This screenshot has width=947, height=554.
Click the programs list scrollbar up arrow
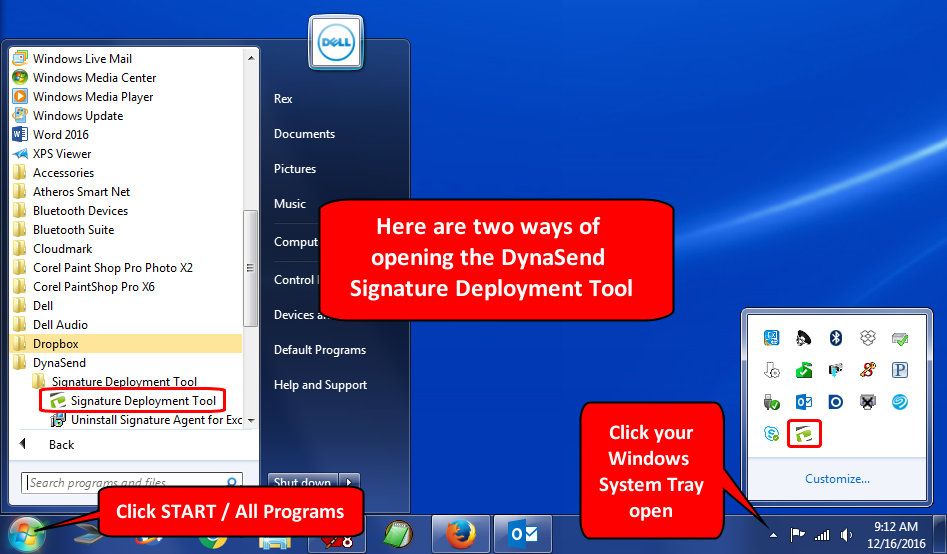251,58
